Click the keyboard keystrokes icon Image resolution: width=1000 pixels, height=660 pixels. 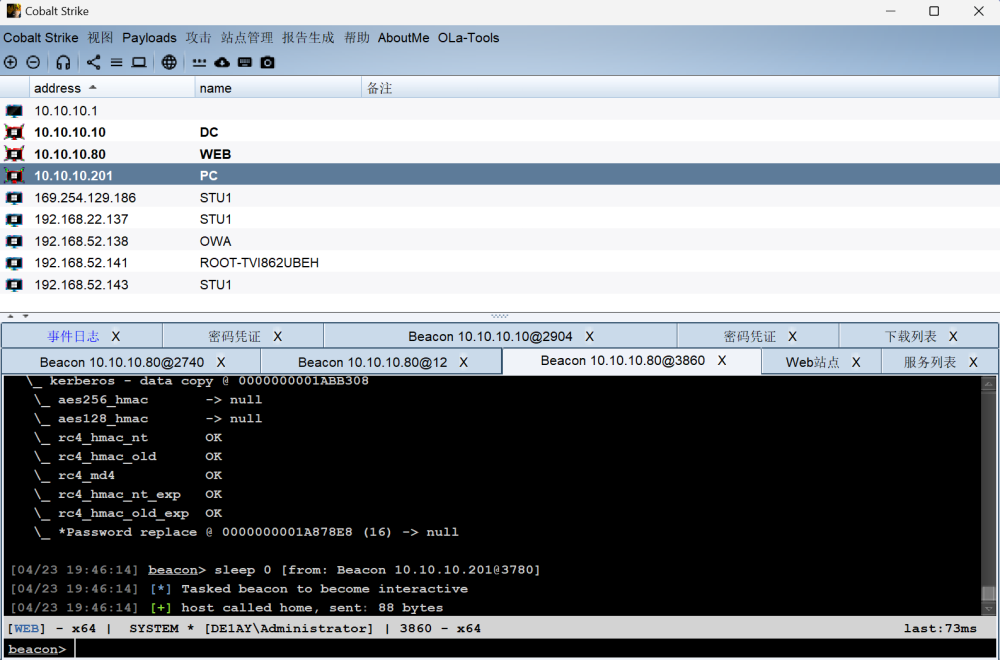click(x=244, y=62)
